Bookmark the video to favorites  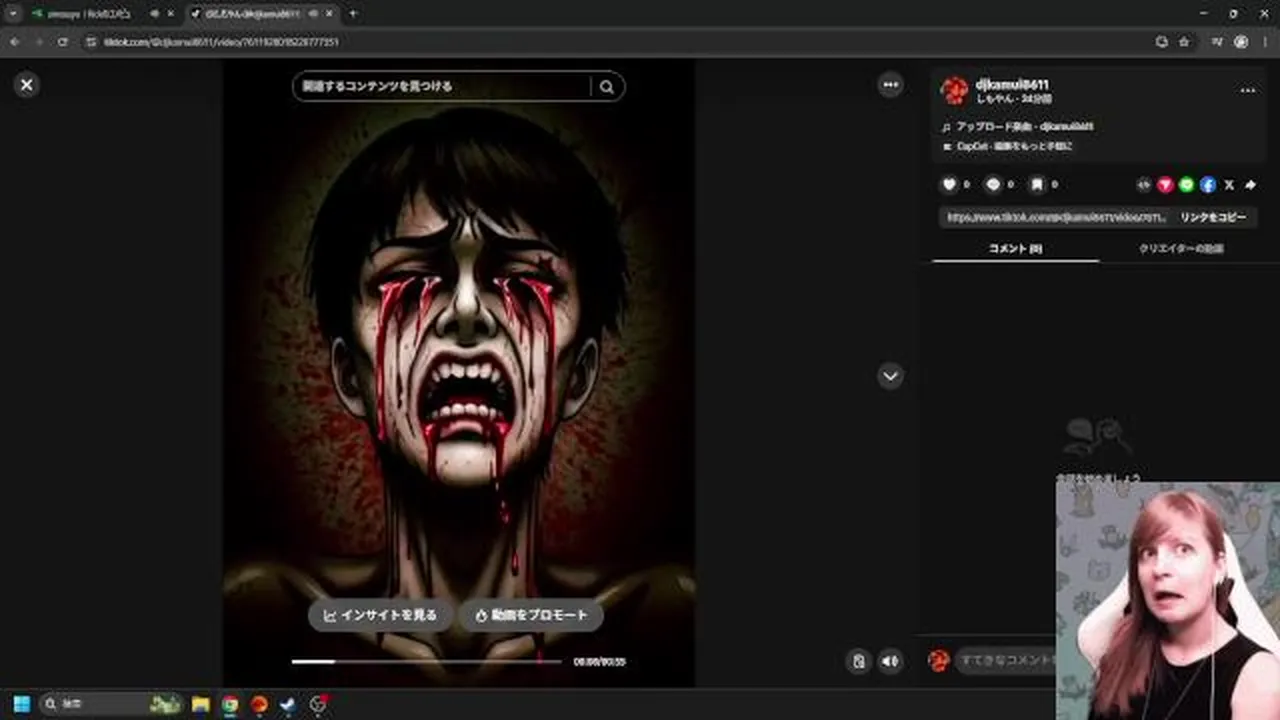coord(1037,185)
